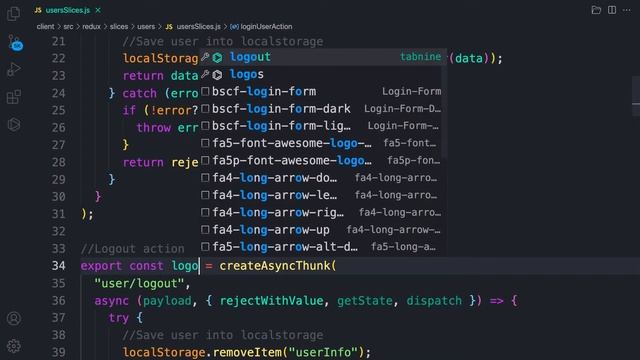Viewport: 640px width, 360px height.
Task: Click the users breadcrumb
Action: 146,27
